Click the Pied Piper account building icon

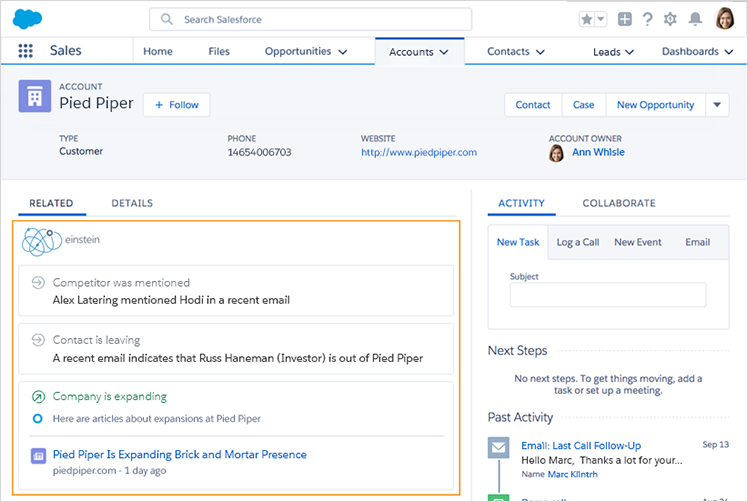point(35,96)
